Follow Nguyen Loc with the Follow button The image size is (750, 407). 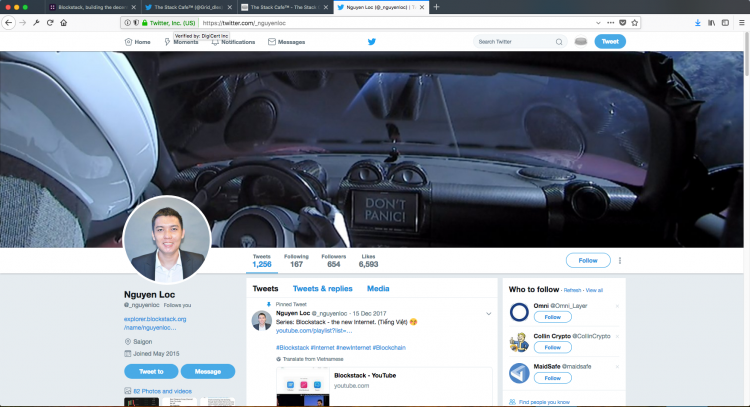pyautogui.click(x=588, y=261)
